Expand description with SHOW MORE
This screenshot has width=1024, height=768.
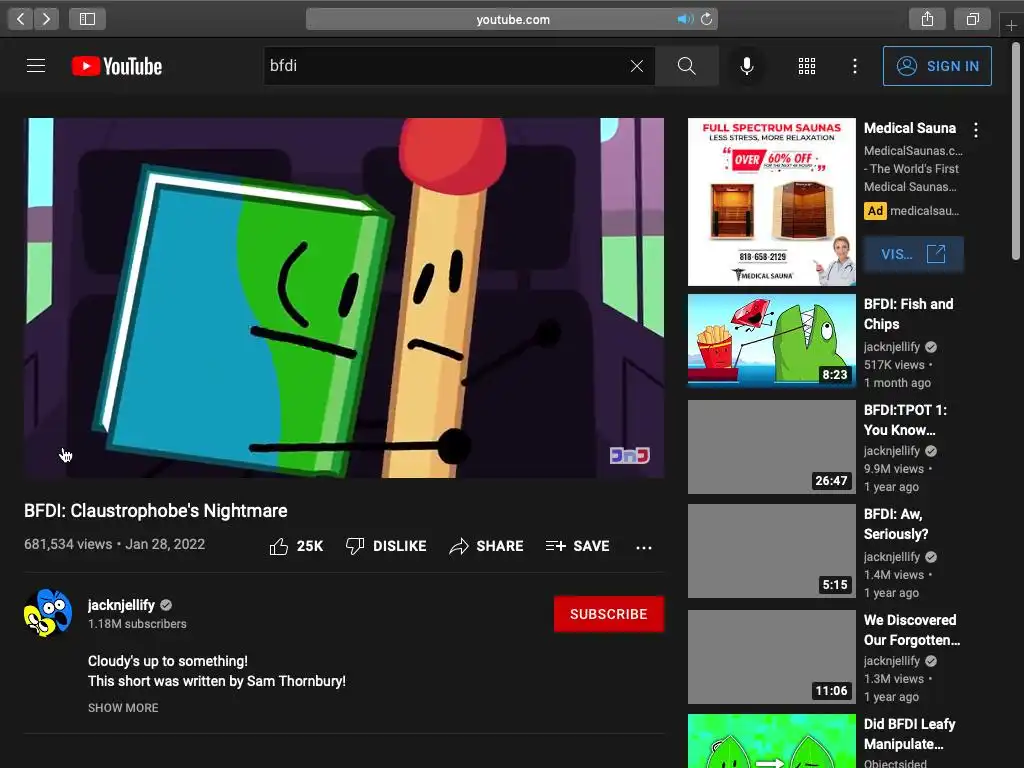coord(123,707)
